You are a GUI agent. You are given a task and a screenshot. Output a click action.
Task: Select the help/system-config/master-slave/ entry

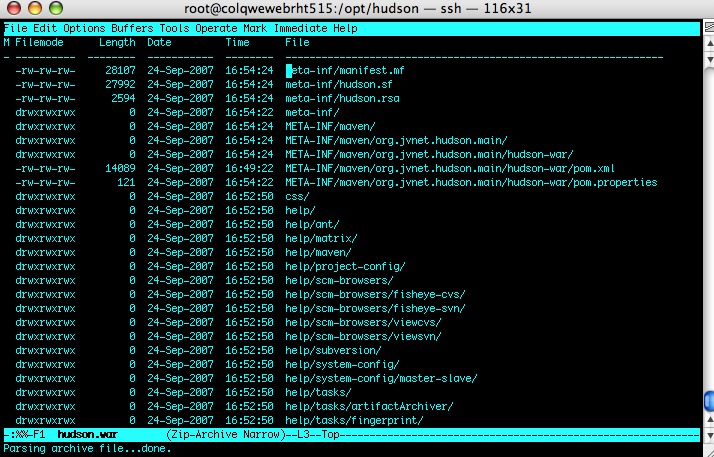point(381,379)
